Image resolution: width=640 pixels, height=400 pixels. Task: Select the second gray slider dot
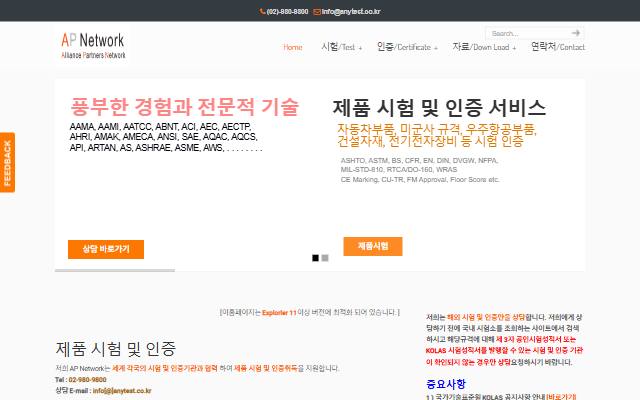[325, 258]
